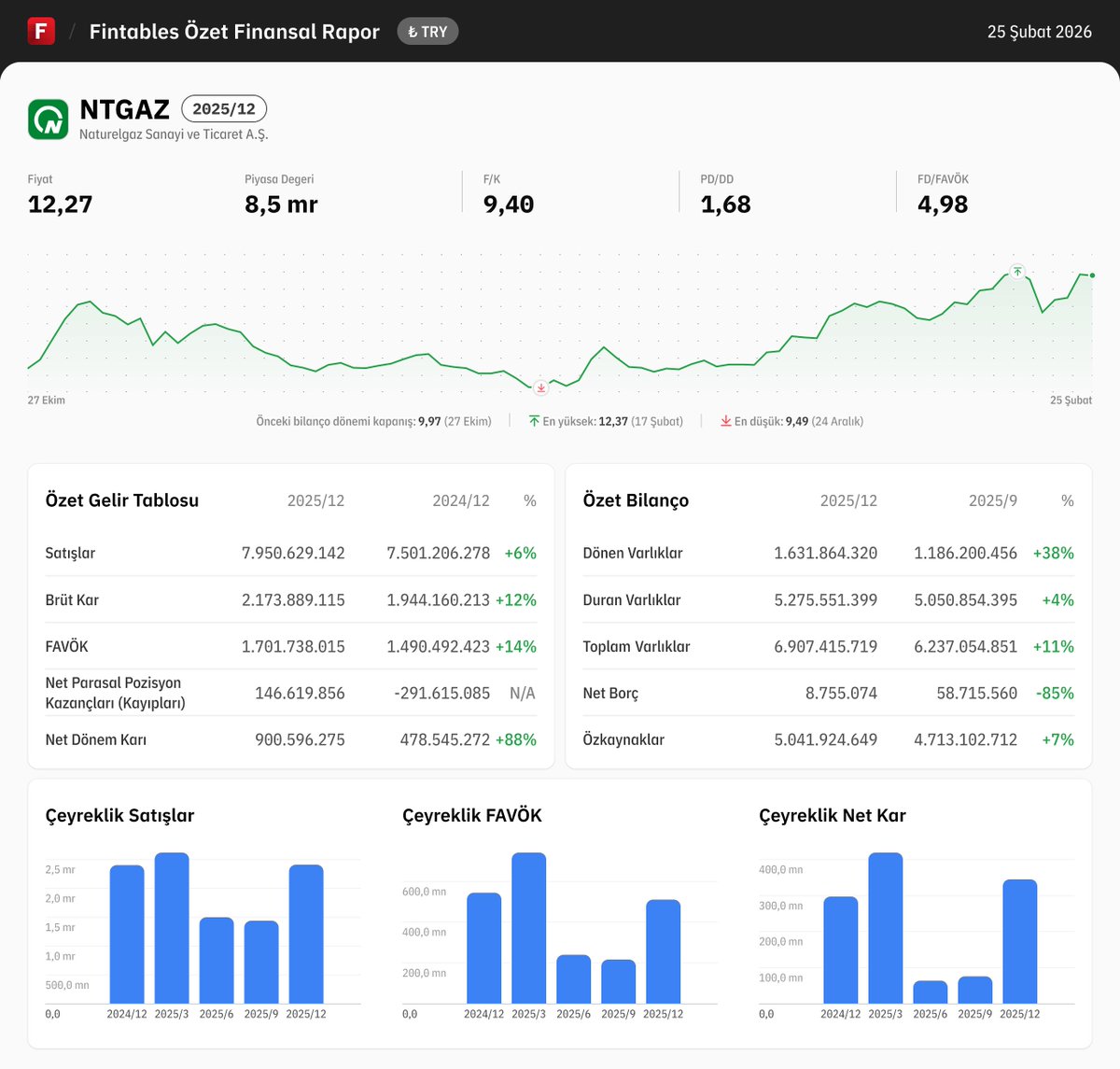Viewport: 1120px width, 1069px height.
Task: Click the 2025/3 bar in Çeyreklik FAVÖK
Action: (529, 928)
